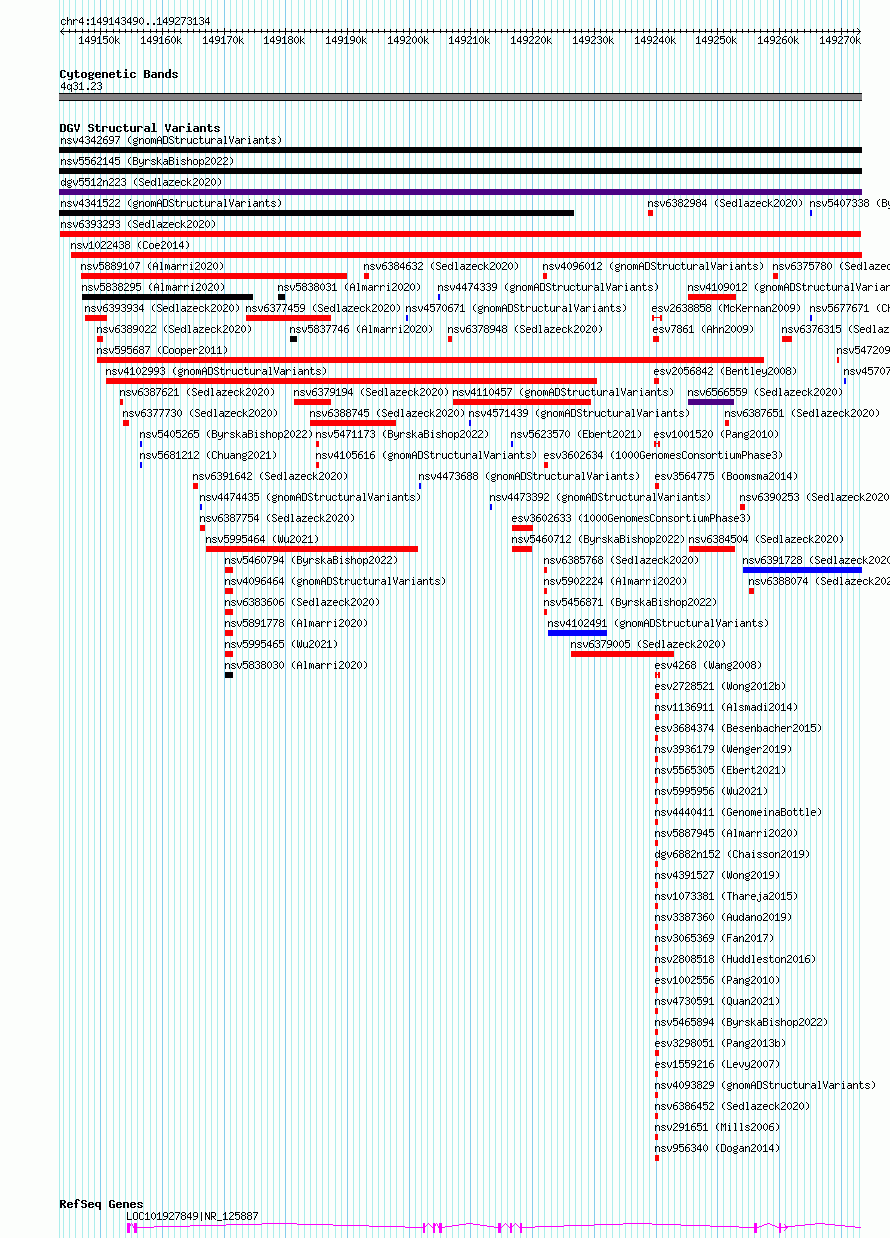This screenshot has width=890, height=1238.
Task: Open nsv4341522 (gnomADStructuralVariants) label
Action: tap(171, 203)
